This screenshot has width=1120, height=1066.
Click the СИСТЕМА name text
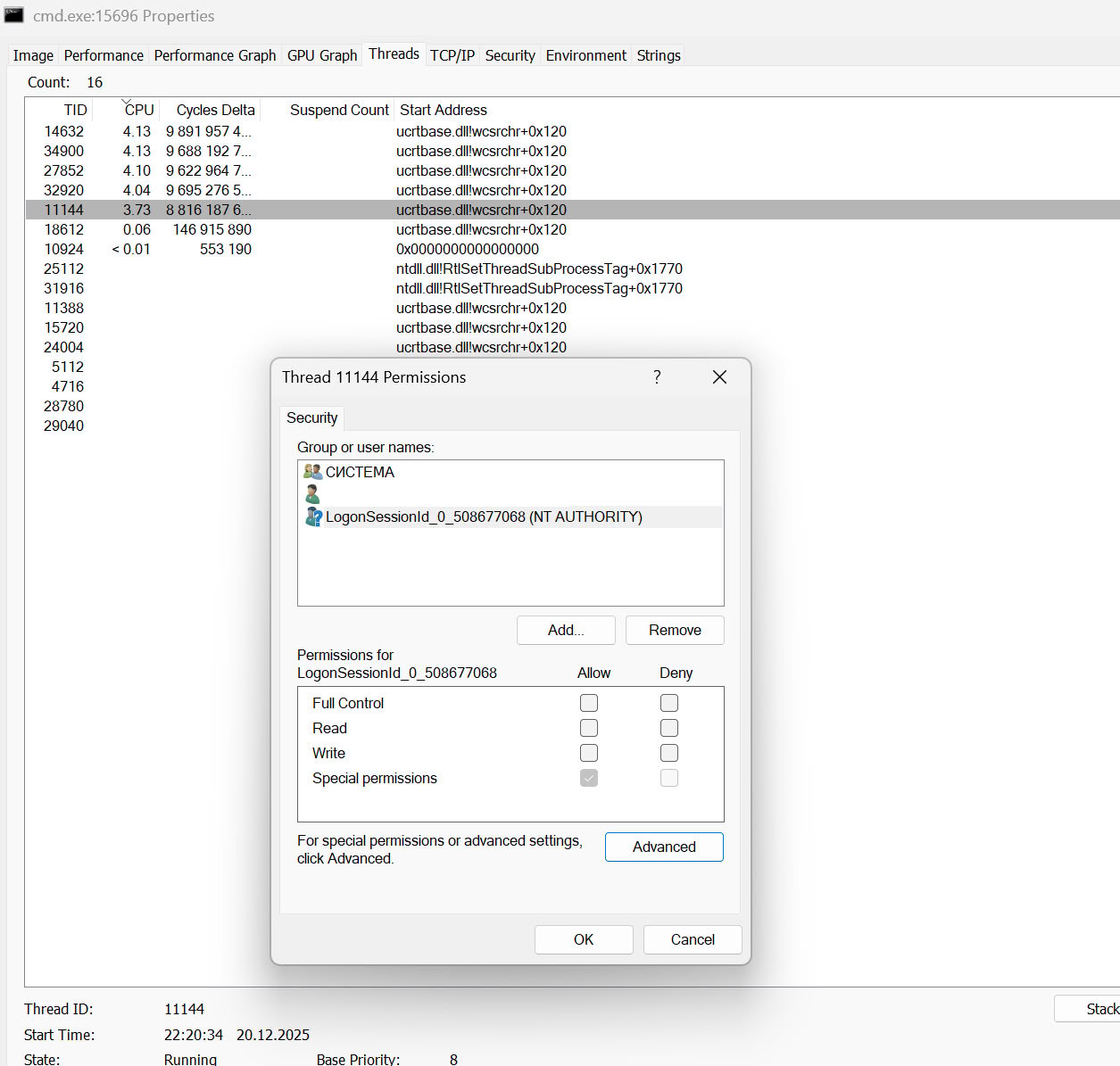coord(360,472)
